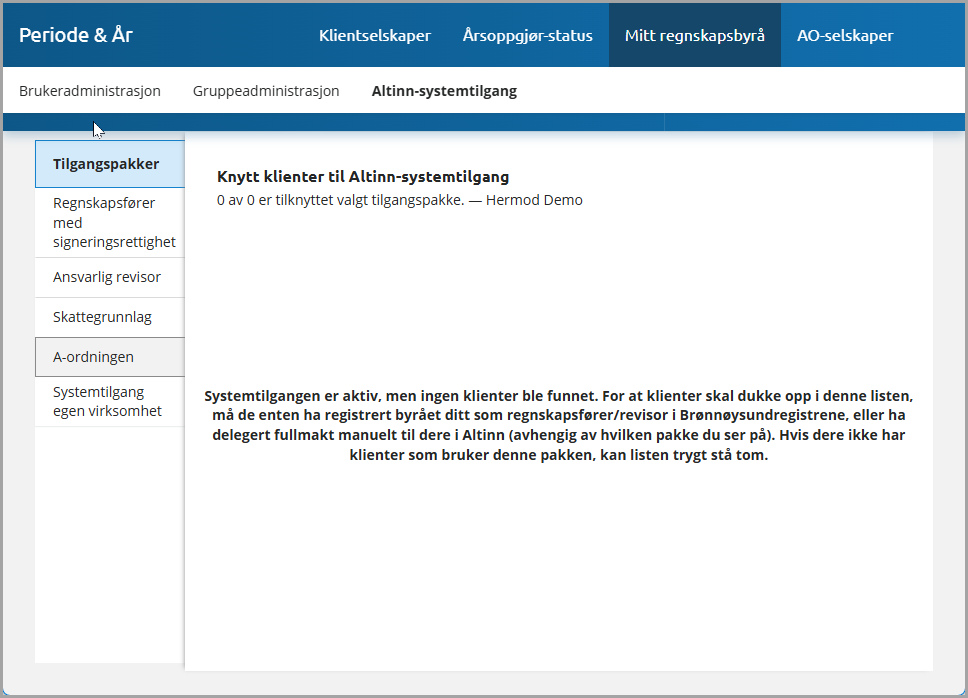This screenshot has height=698, width=968.
Task: Choose Regnskapsfører med signeringsrettighet package
Action: coord(110,222)
